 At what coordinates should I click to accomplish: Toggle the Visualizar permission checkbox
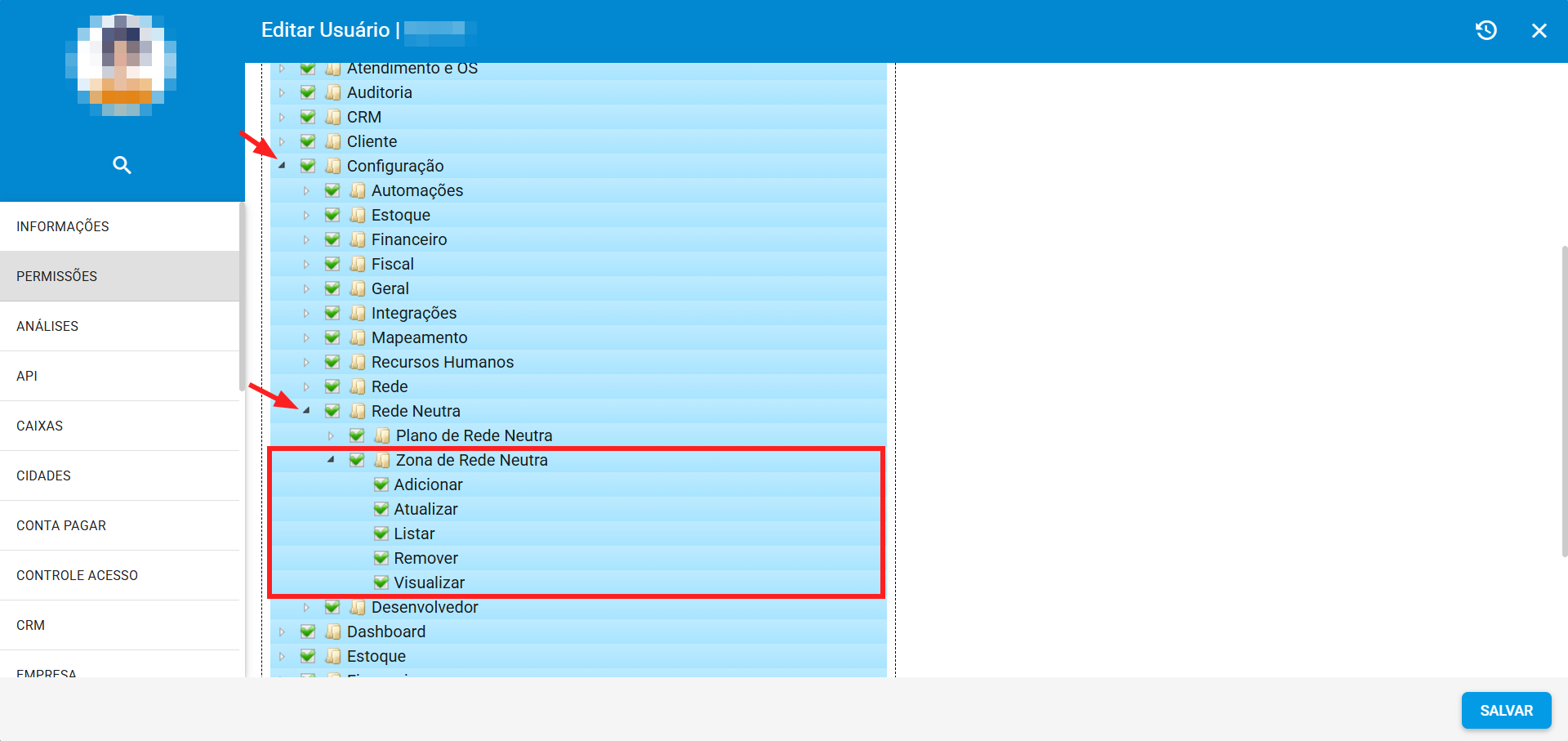click(381, 583)
